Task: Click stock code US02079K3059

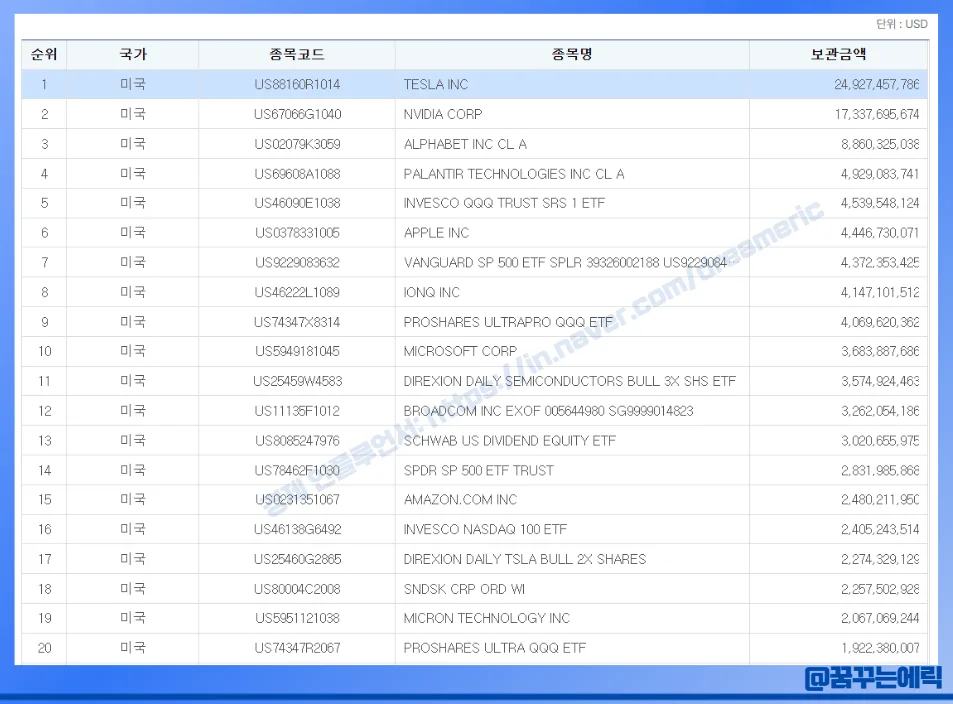Action: point(297,144)
